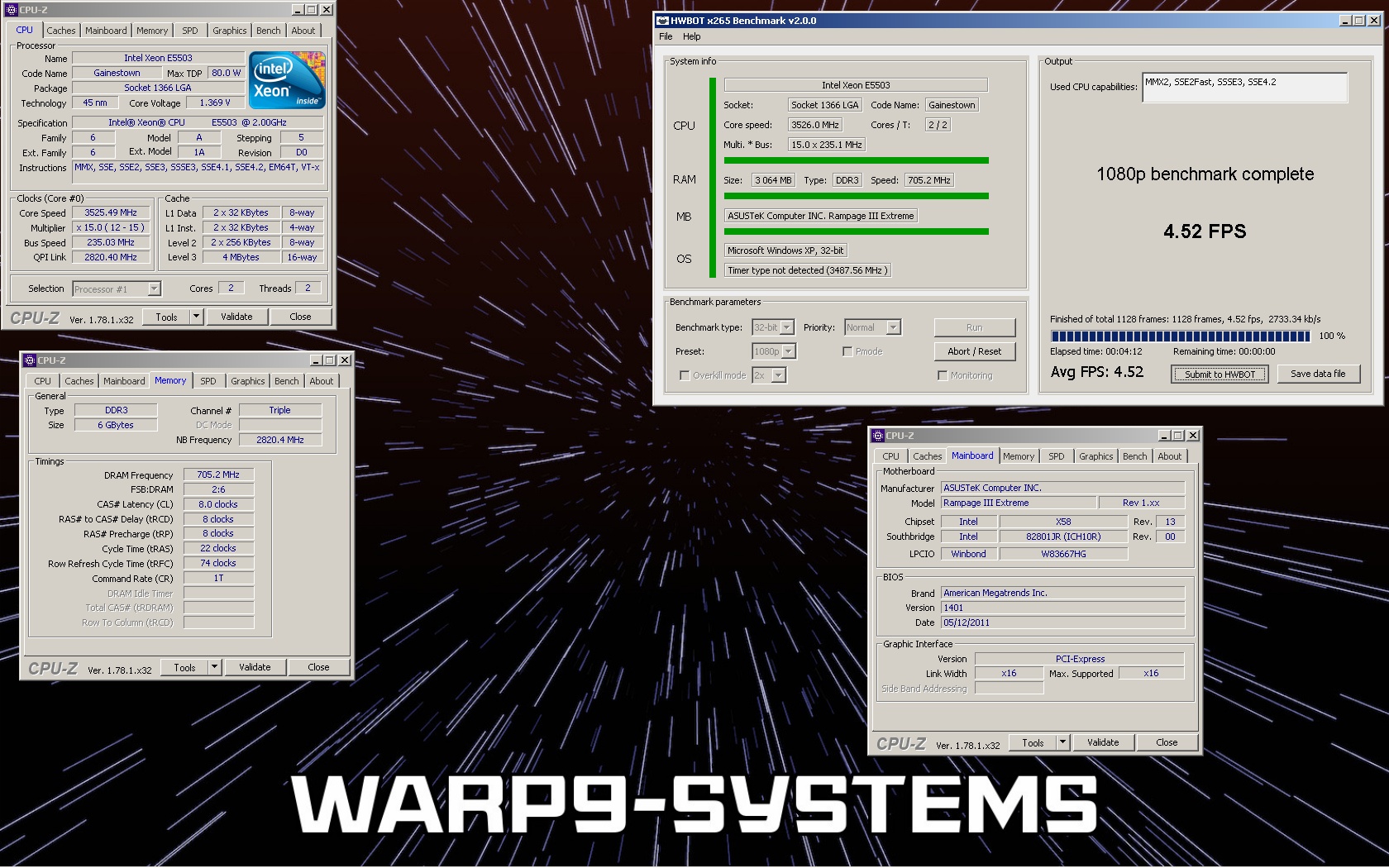Open the Help menu in HWBOT x265
The height and width of the screenshot is (868, 1389).
(692, 36)
